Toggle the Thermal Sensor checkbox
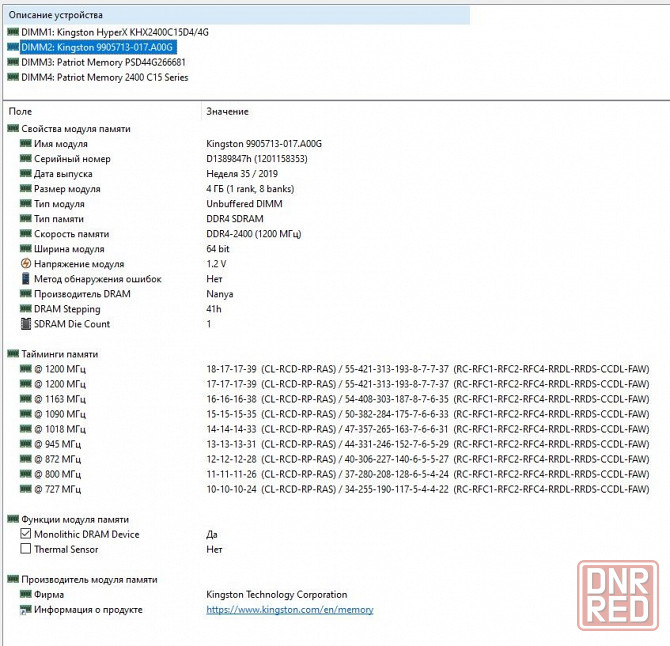 click(x=26, y=549)
